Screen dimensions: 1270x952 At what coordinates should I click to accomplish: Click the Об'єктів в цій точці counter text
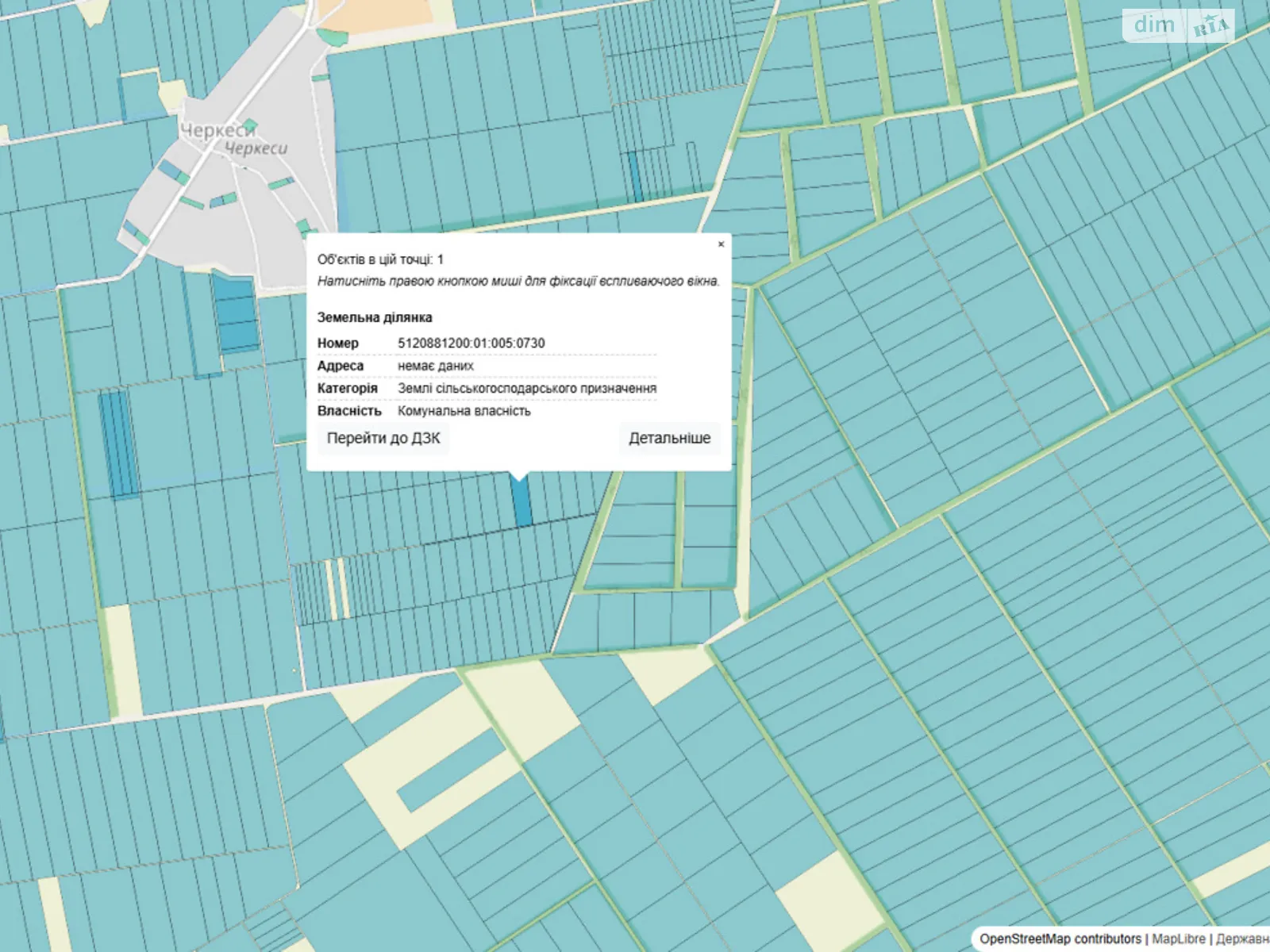[x=380, y=259]
